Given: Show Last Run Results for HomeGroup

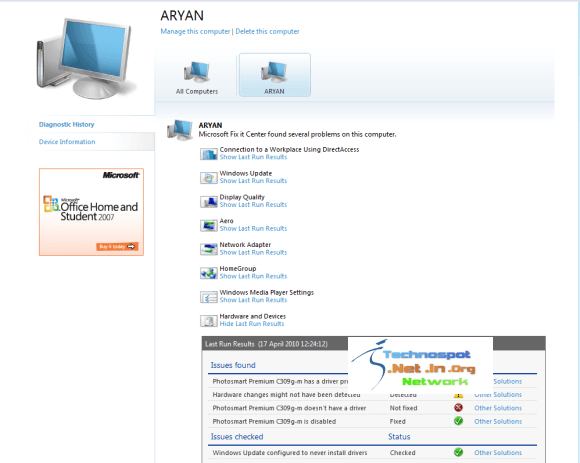Looking at the screenshot, I should tap(253, 276).
